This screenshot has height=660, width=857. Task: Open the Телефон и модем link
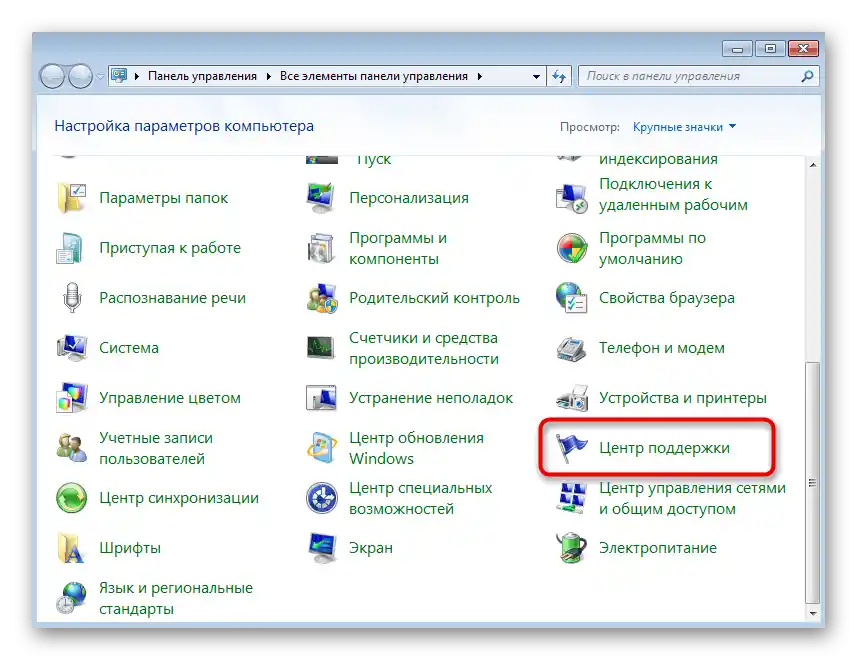pyautogui.click(x=662, y=348)
